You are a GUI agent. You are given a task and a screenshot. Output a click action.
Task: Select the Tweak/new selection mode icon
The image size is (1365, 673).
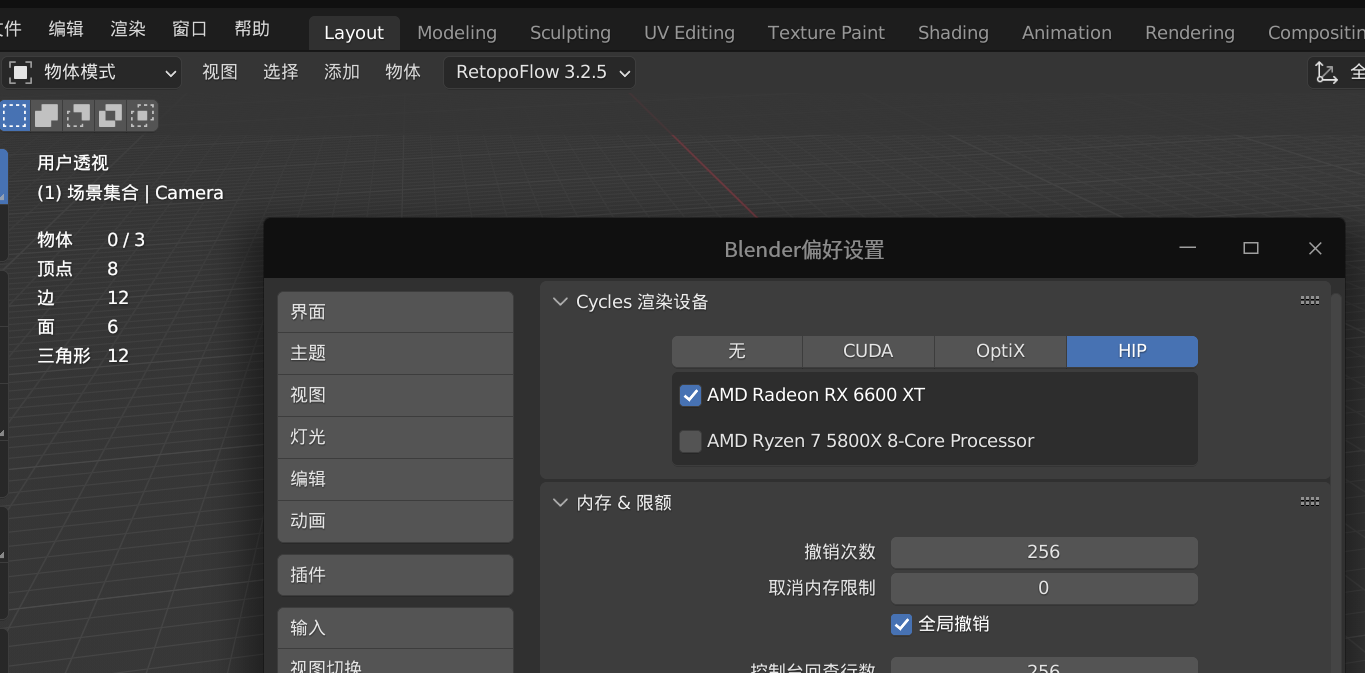pos(14,115)
